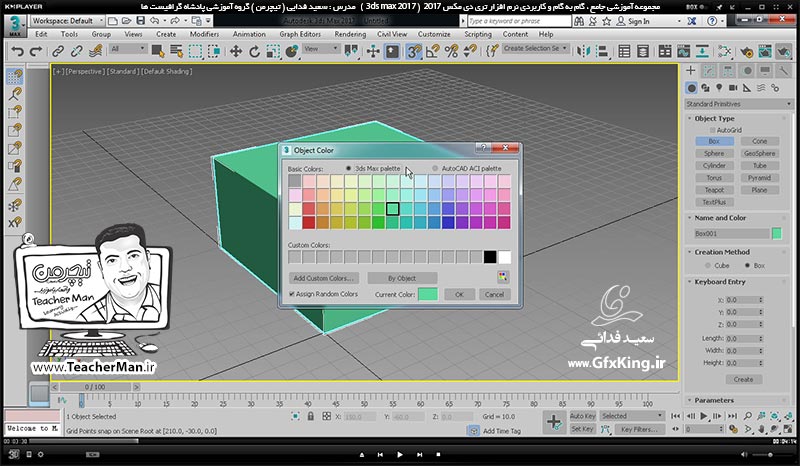
Task: Pick the black custom color swatch
Action: (x=490, y=257)
